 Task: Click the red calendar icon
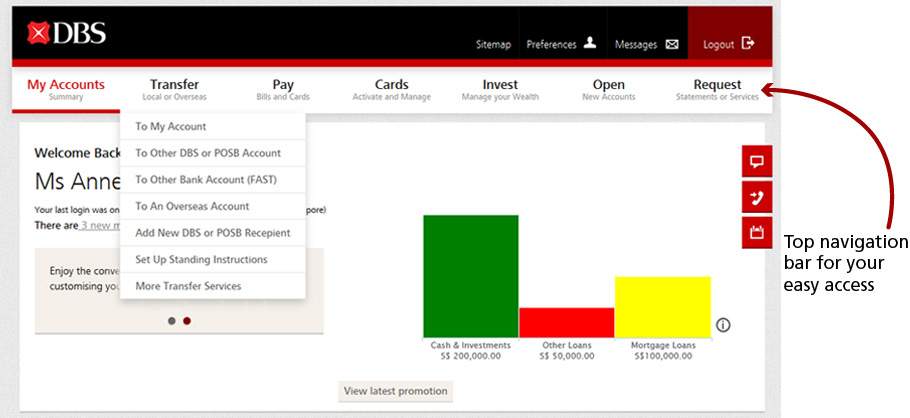pos(756,233)
